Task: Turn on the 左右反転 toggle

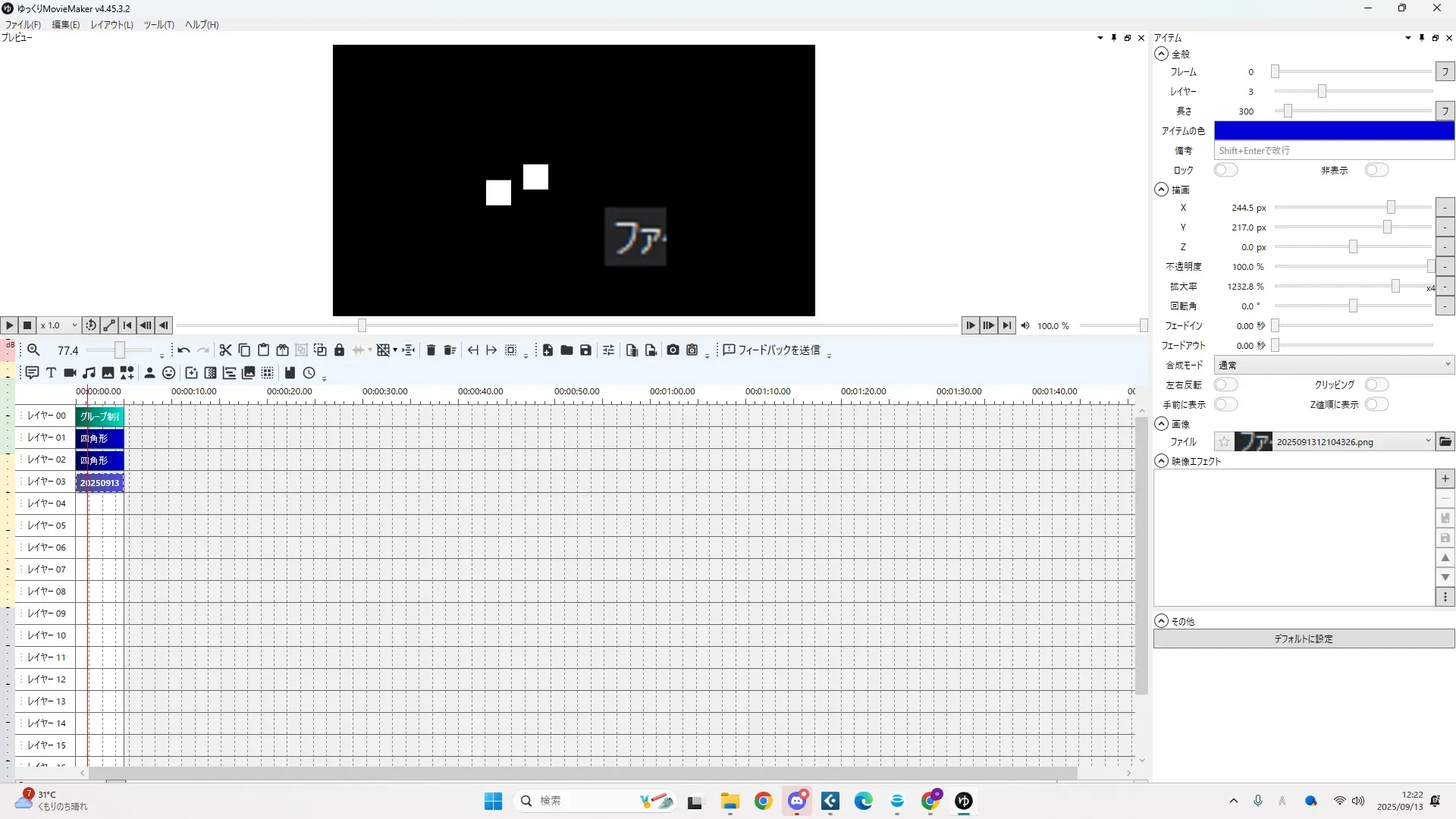Action: click(x=1225, y=384)
